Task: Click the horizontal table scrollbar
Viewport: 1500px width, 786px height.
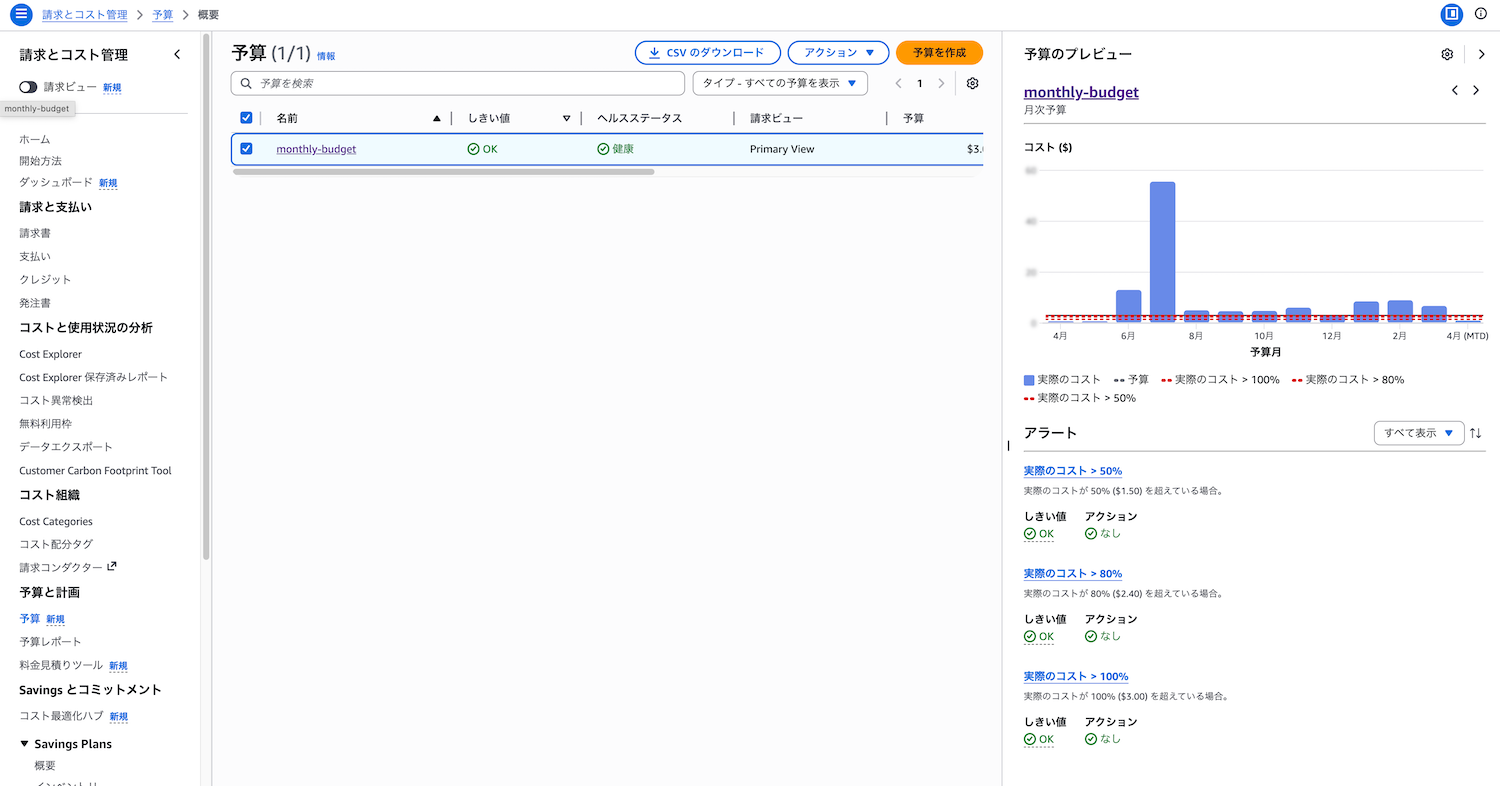Action: 443,172
